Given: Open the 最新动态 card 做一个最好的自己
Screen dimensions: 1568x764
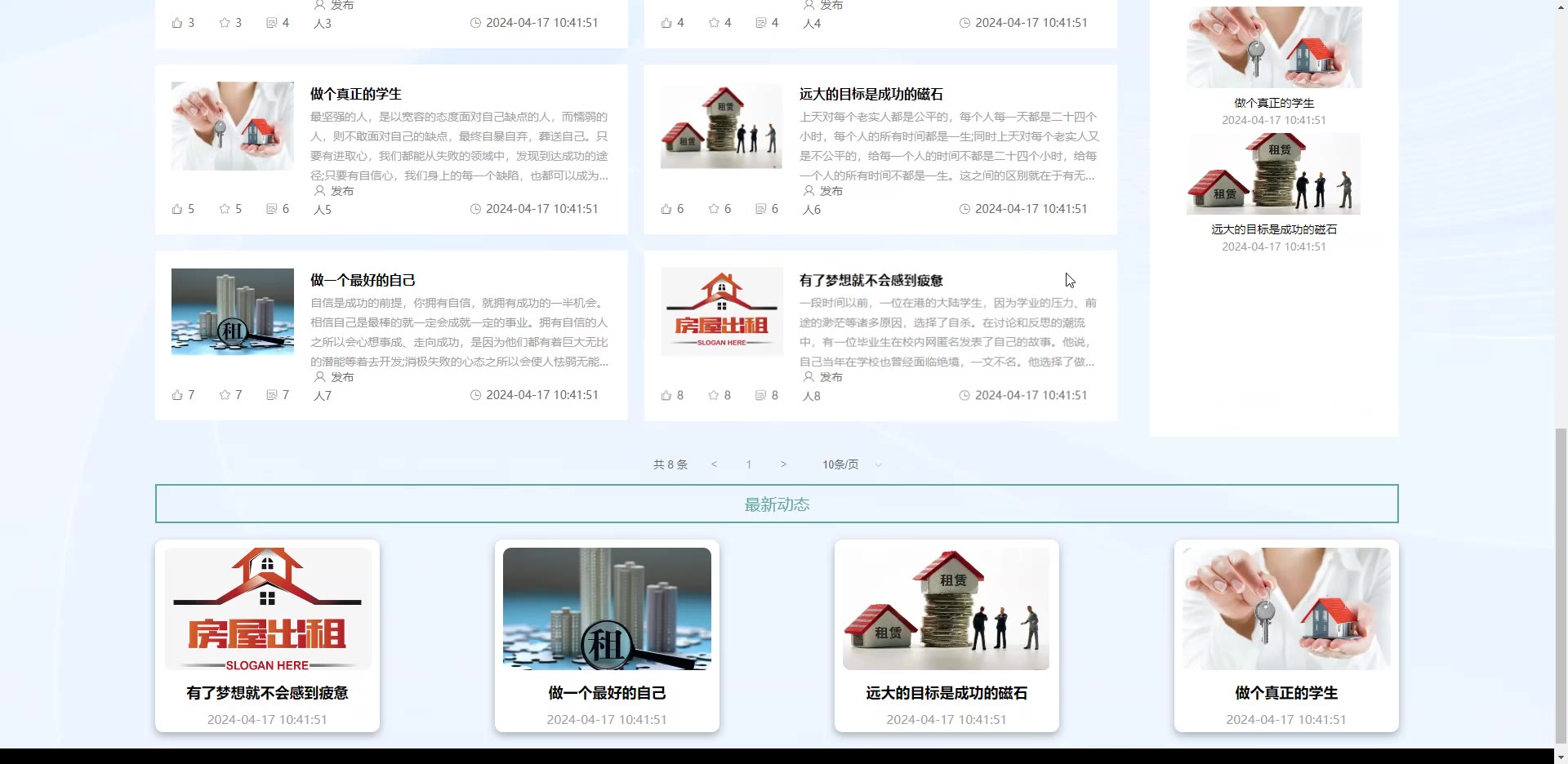Looking at the screenshot, I should [607, 636].
